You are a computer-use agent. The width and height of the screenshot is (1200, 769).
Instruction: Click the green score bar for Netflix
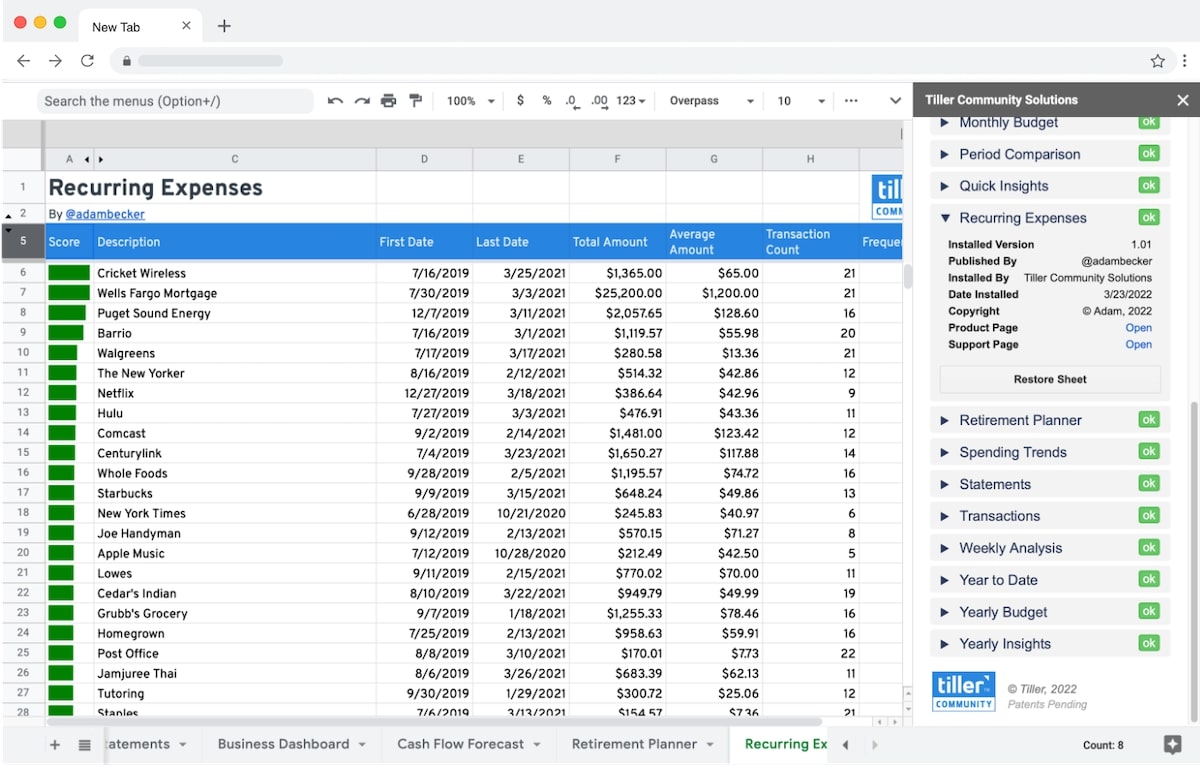pos(62,393)
